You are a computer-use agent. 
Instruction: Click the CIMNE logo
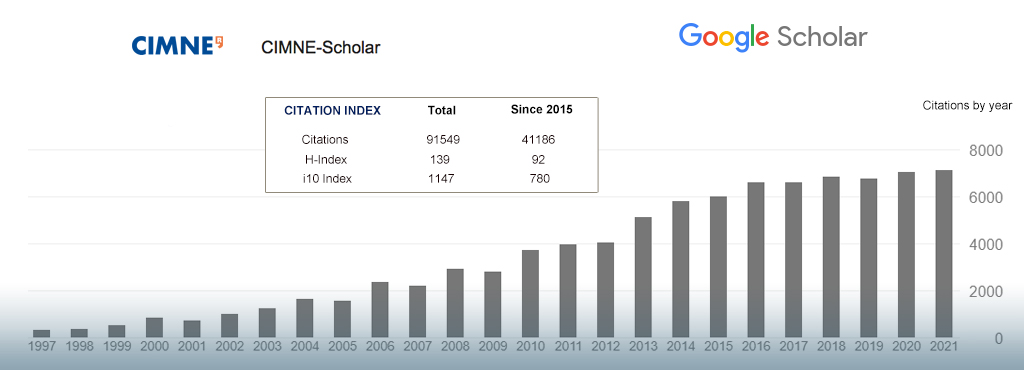(178, 46)
